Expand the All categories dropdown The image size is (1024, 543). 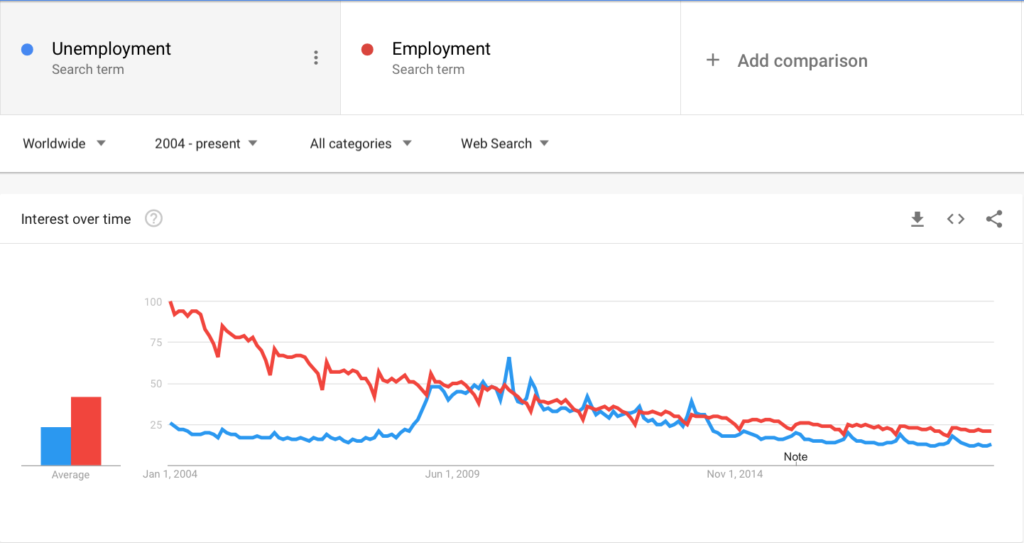coord(360,143)
